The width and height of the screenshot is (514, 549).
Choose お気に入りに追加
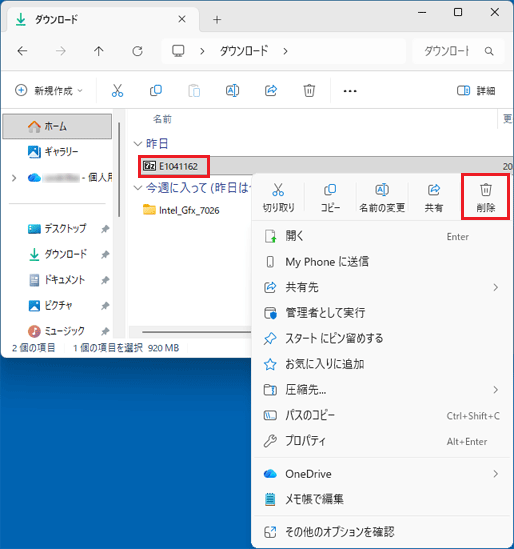click(382, 364)
